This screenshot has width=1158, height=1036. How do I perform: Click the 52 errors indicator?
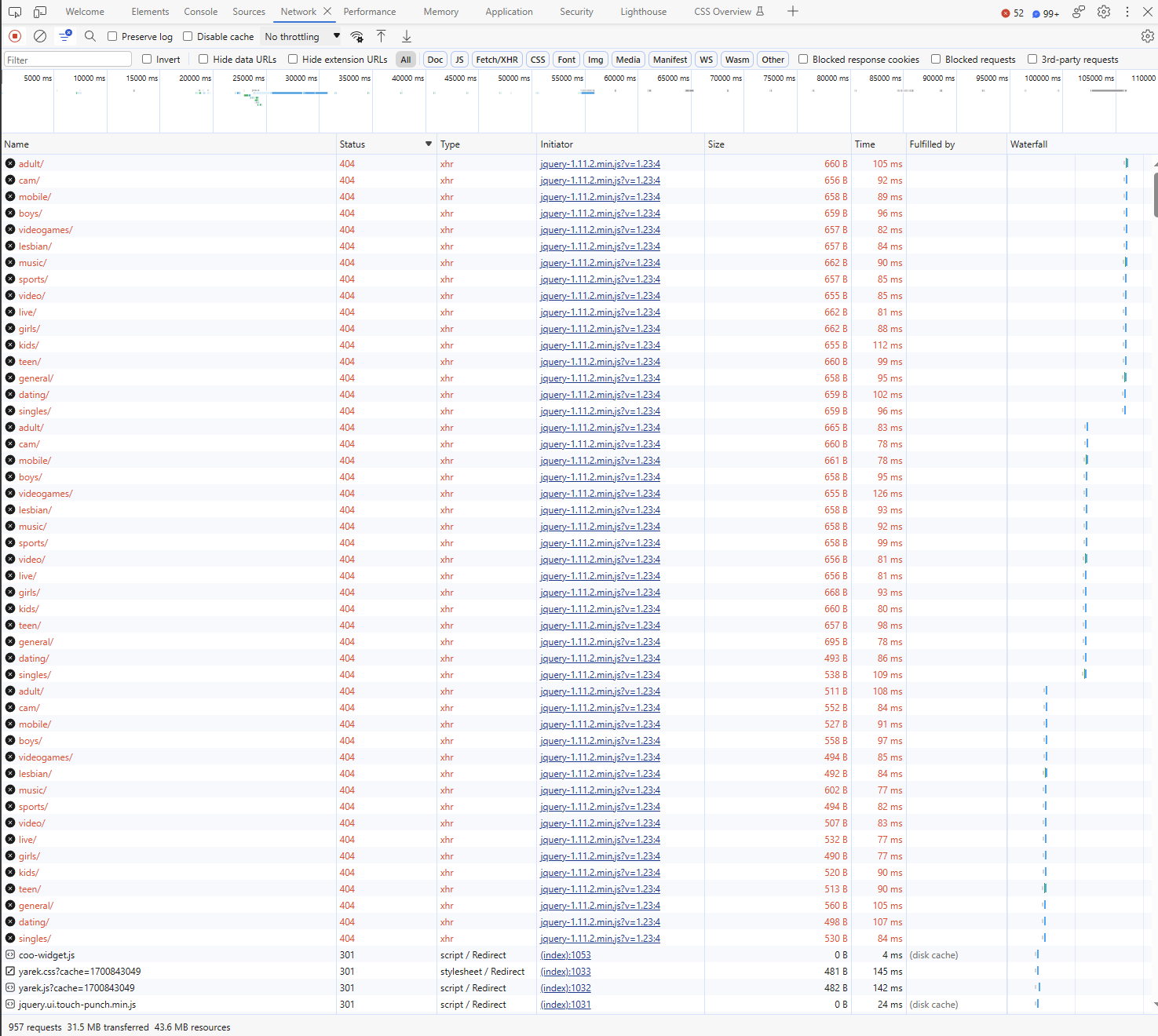[1013, 13]
